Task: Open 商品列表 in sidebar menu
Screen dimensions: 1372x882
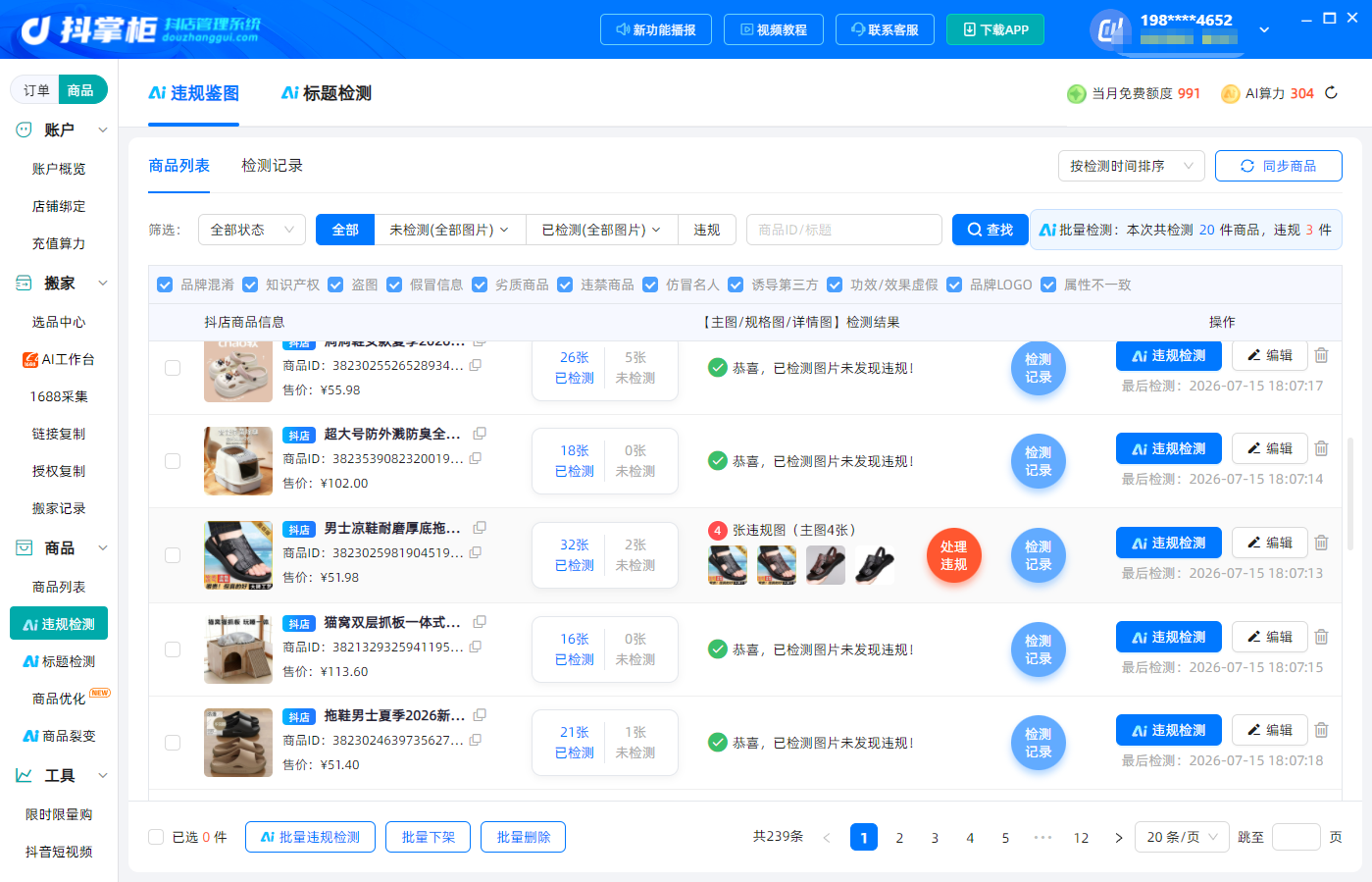Action: pyautogui.click(x=59, y=587)
